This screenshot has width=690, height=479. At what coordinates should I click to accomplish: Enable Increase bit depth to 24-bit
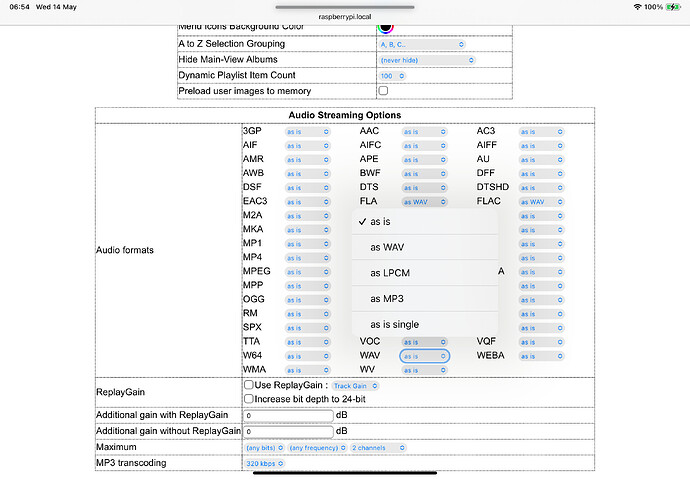pyautogui.click(x=249, y=399)
